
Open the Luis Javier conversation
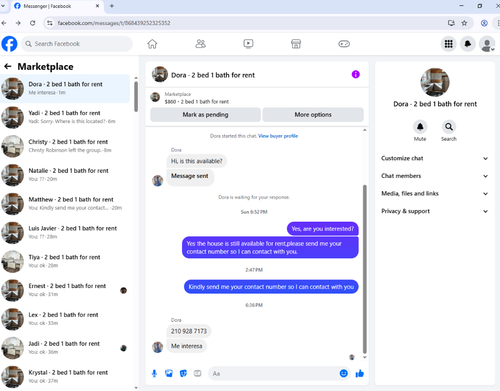(65, 233)
